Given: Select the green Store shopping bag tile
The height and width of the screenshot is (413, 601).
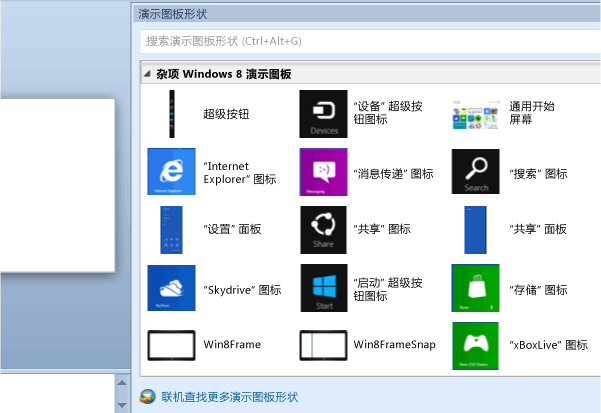Looking at the screenshot, I should [475, 288].
